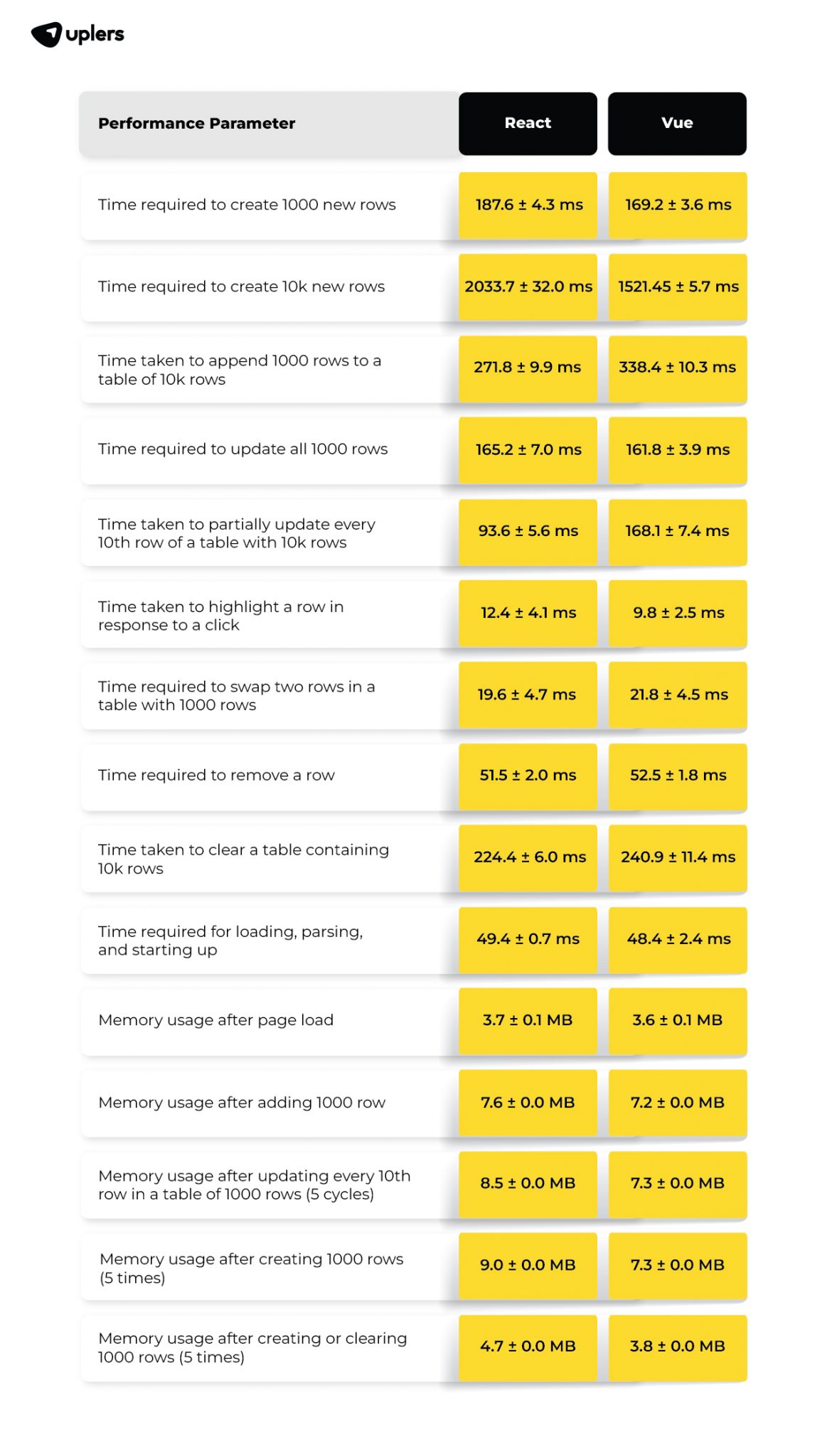Click the Performance Parameter header cell
The height and width of the screenshot is (1456, 832).
tap(197, 124)
